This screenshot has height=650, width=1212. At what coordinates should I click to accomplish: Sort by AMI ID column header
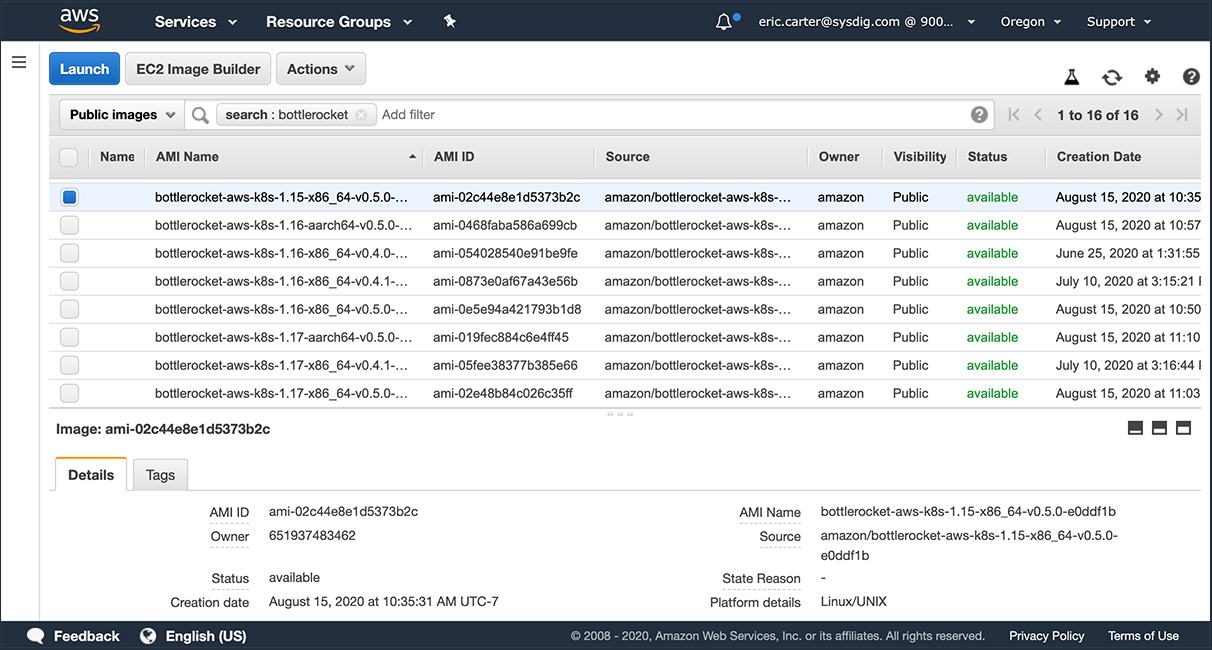454,157
